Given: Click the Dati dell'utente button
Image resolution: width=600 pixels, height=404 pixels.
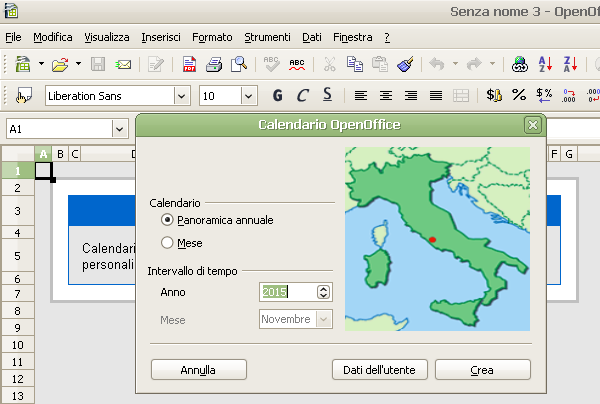Looking at the screenshot, I should (380, 369).
